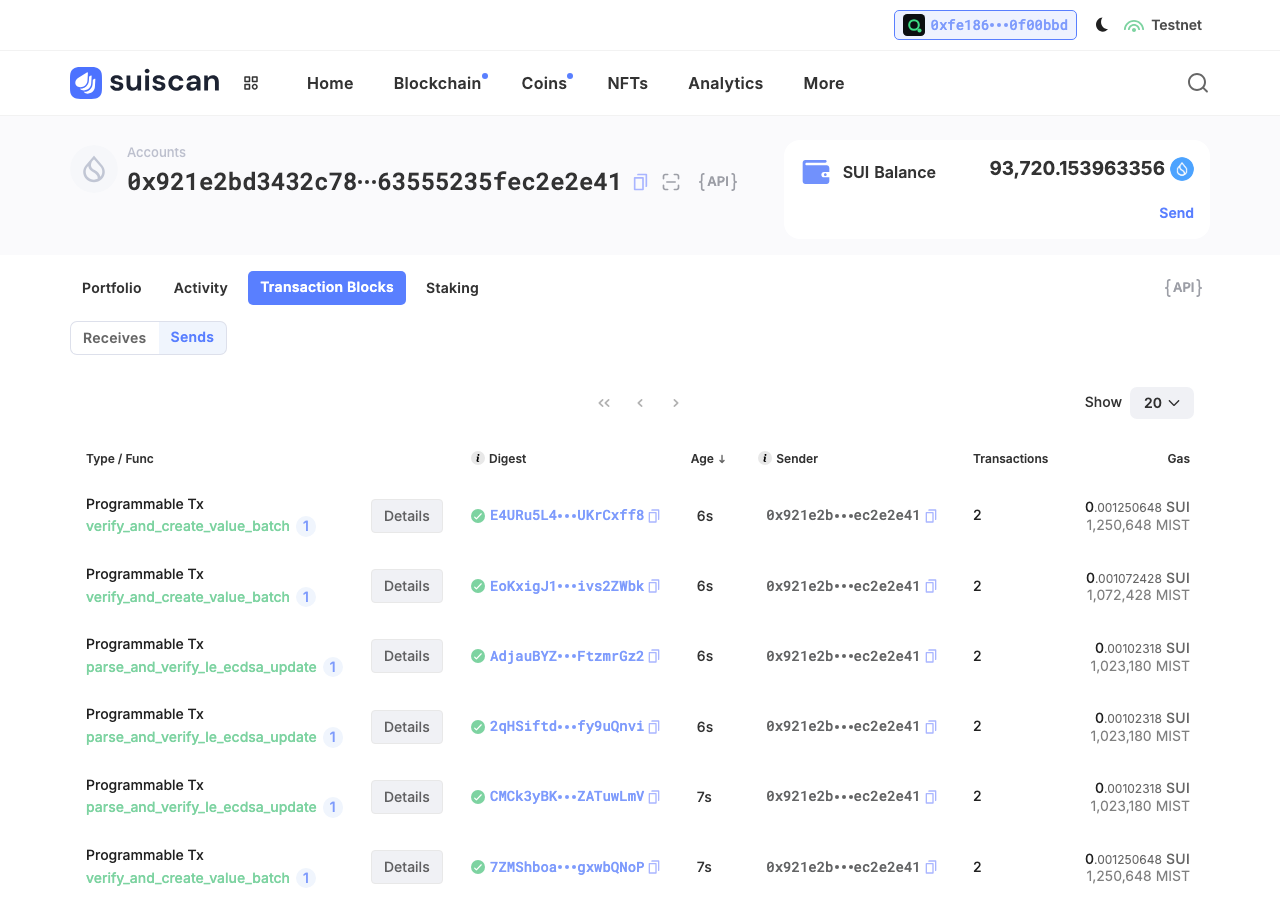Jump to first page double arrow
The width and height of the screenshot is (1280, 900).
604,403
